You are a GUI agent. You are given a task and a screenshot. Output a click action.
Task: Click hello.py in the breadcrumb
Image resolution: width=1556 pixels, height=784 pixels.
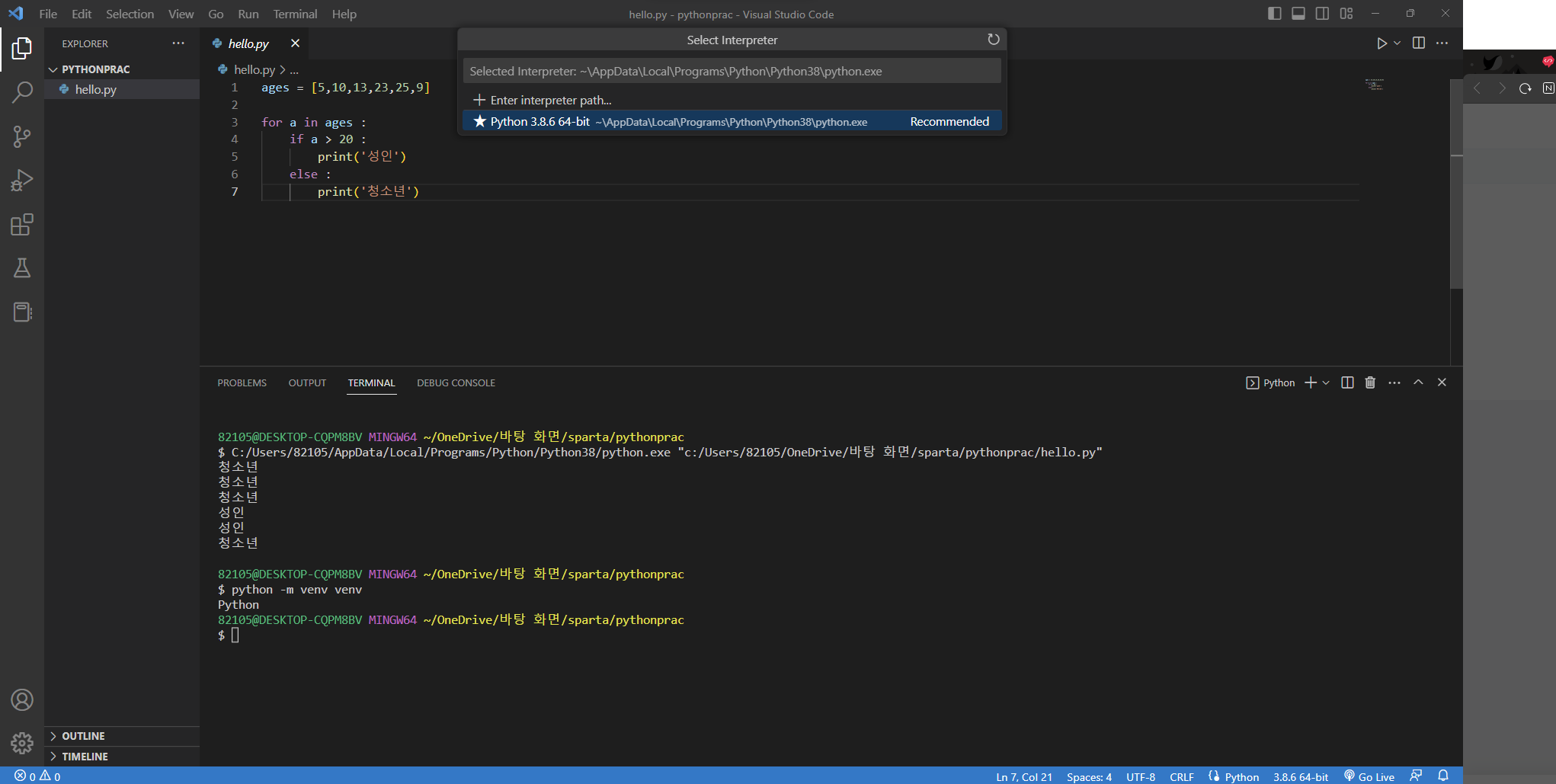pos(254,69)
